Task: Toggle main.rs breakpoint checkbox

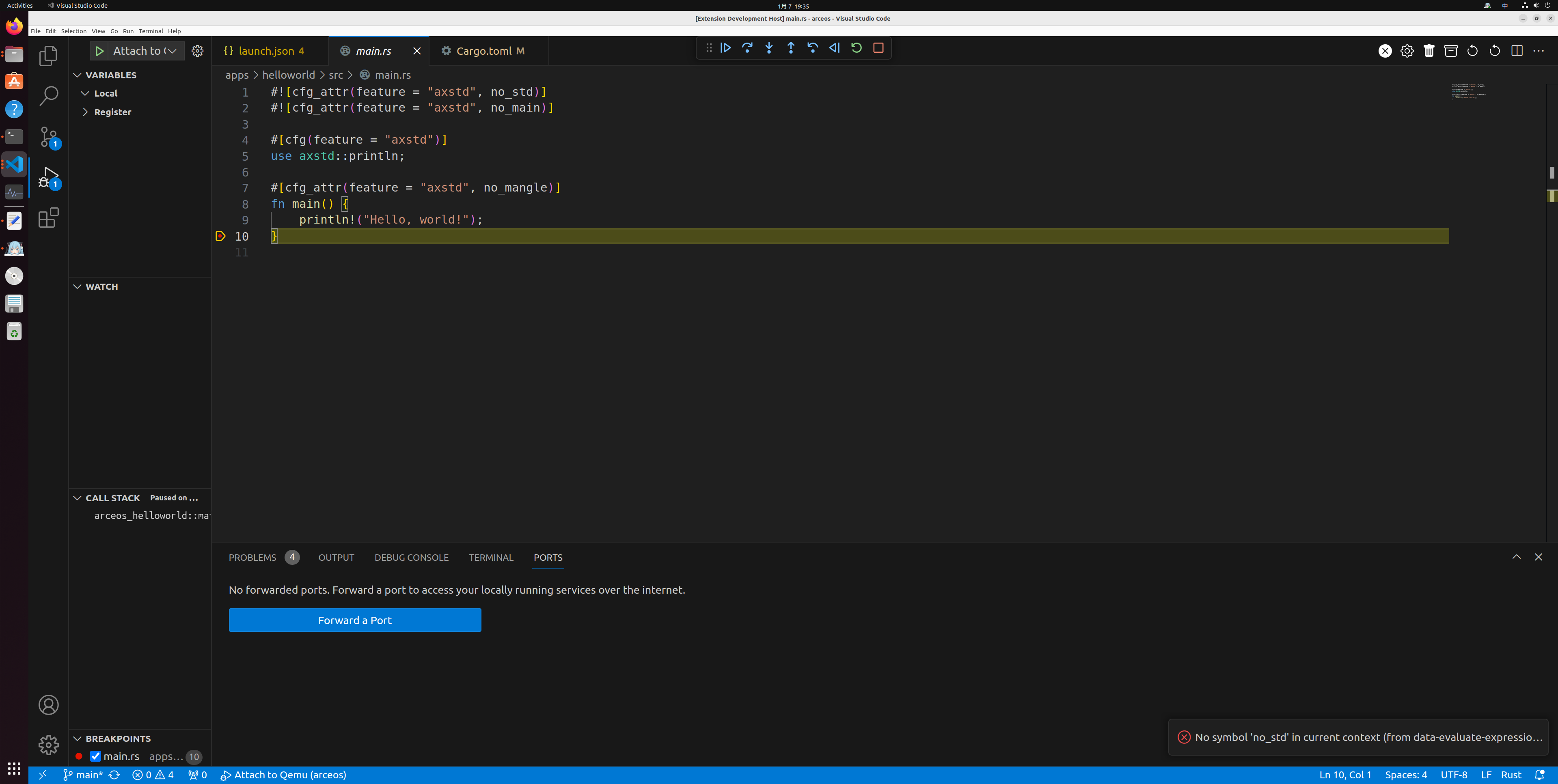Action: click(95, 756)
